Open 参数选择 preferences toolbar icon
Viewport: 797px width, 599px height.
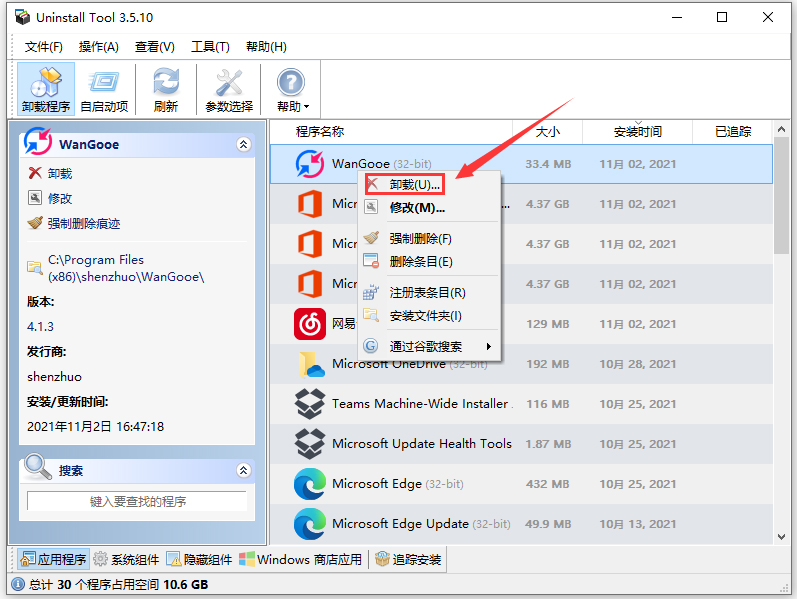229,88
